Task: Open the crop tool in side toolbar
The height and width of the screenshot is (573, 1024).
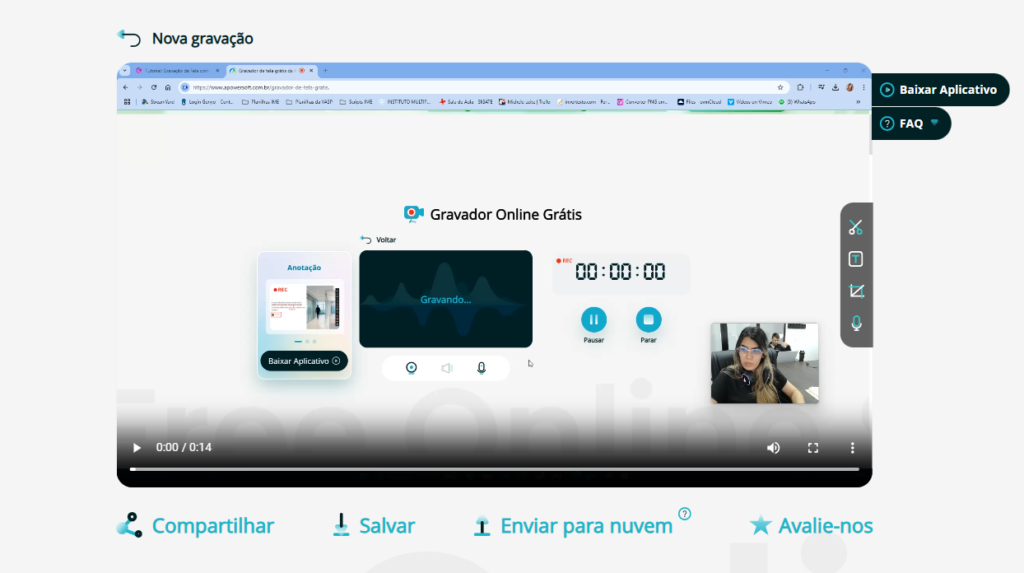Action: pyautogui.click(x=855, y=291)
